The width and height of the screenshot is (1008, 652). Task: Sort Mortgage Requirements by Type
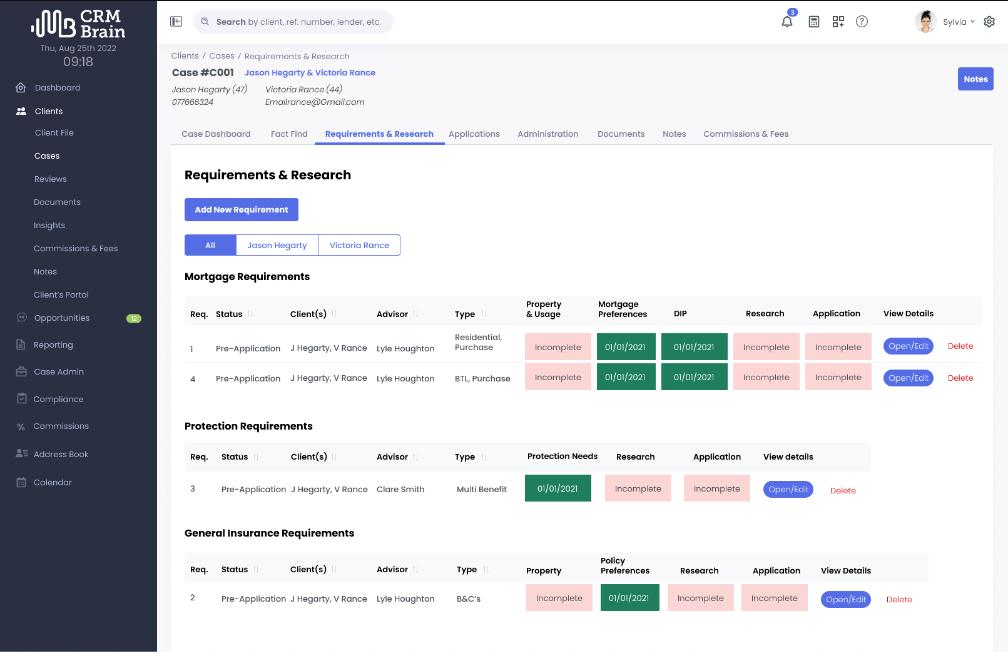(483, 314)
